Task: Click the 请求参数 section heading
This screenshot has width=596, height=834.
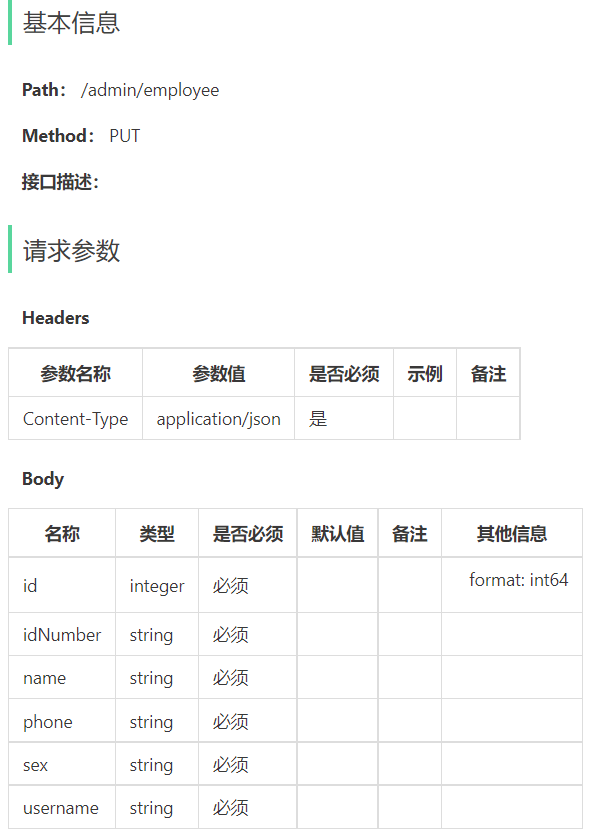Action: coord(71,250)
